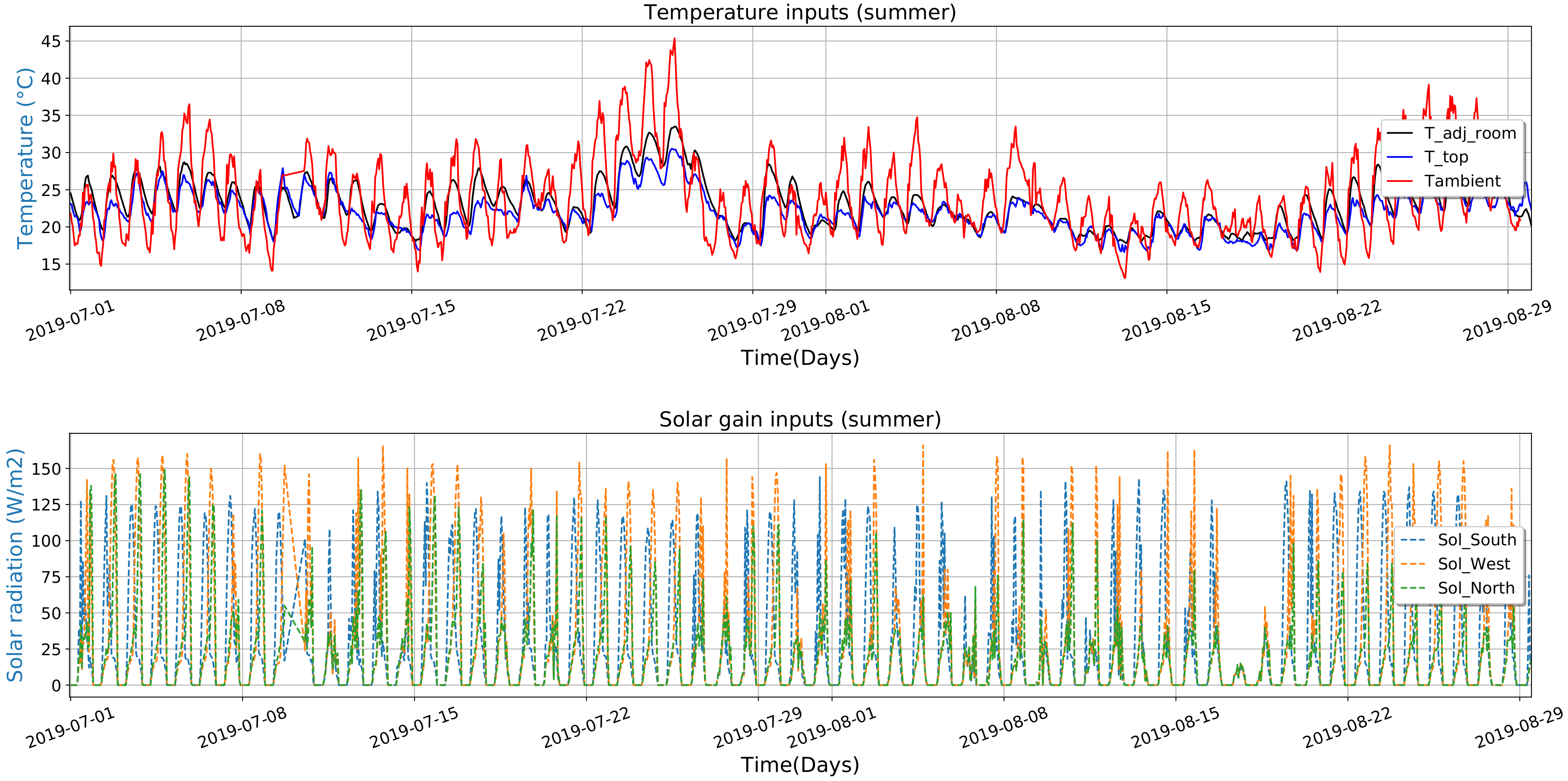Click the black T_adj_room legend line
This screenshot has width=1568, height=781.
1399,134
